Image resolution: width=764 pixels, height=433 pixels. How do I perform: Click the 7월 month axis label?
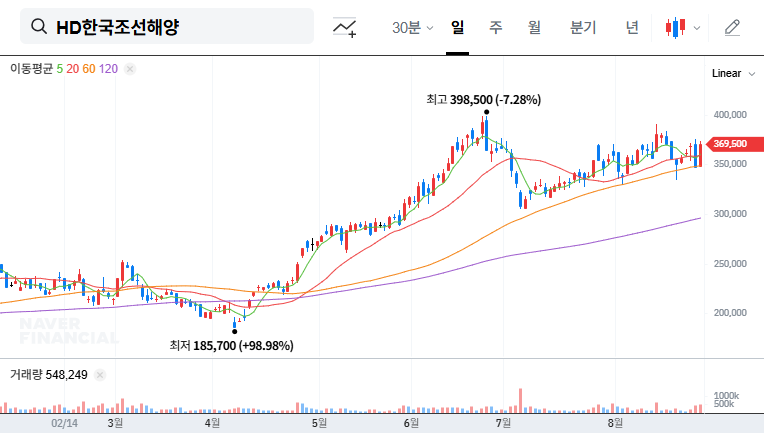point(503,423)
